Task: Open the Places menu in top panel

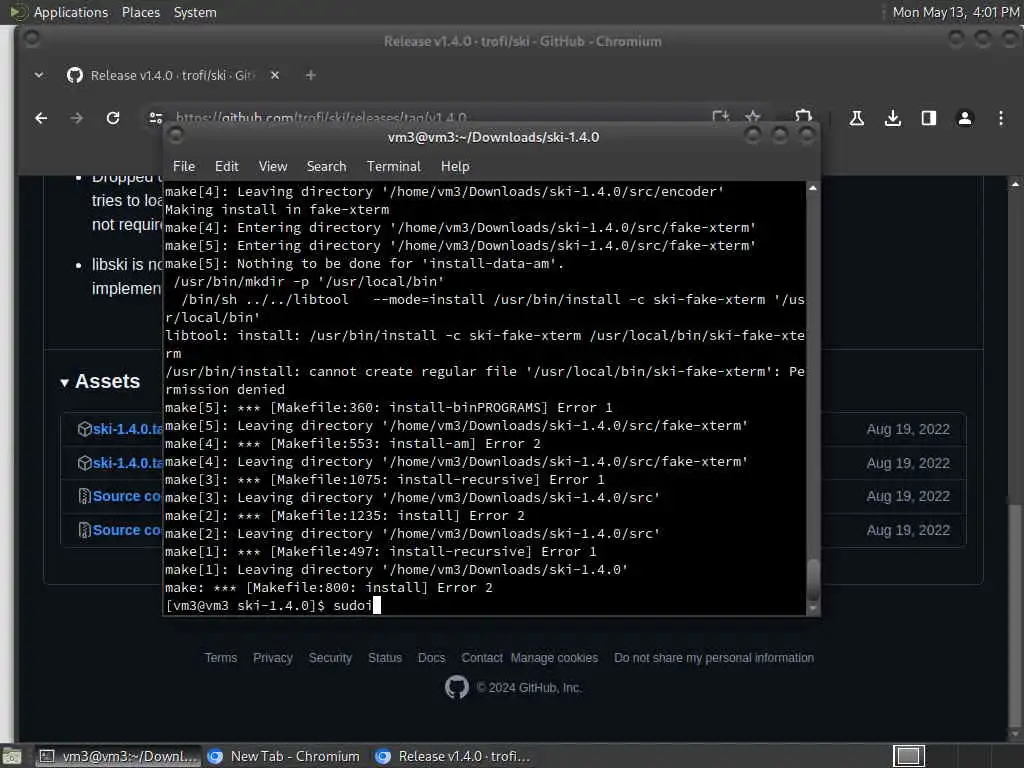Action: [140, 12]
